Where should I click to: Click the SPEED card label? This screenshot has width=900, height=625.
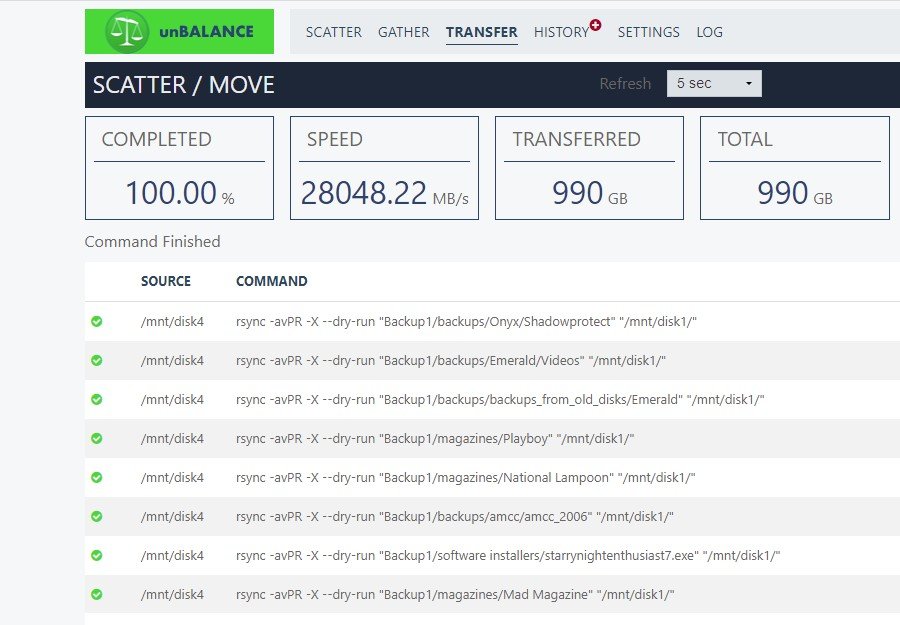pos(335,139)
